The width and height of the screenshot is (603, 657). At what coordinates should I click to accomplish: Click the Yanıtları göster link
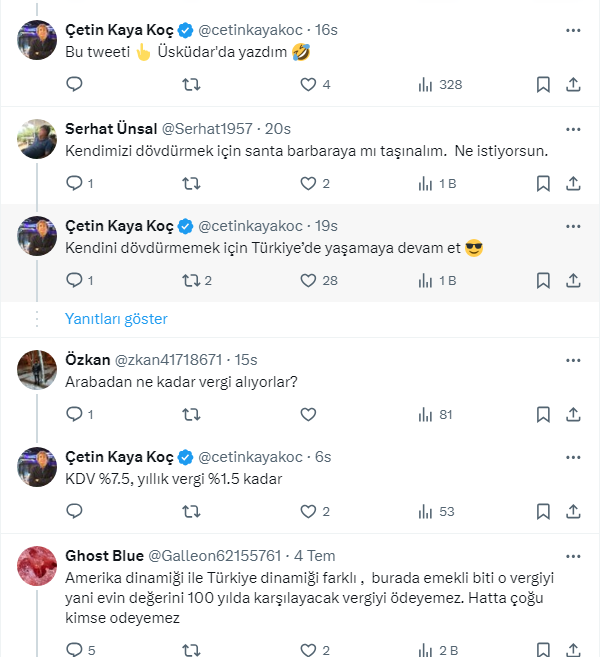[x=116, y=319]
